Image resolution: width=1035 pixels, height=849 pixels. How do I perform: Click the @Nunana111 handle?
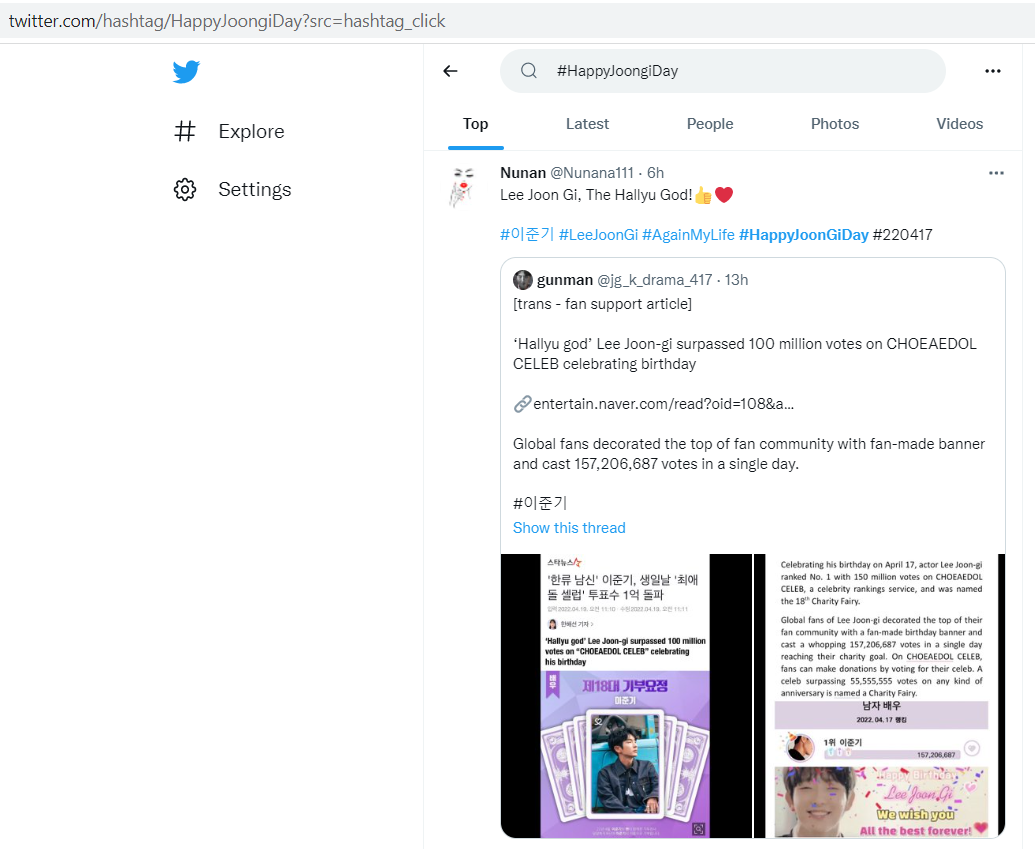point(592,173)
